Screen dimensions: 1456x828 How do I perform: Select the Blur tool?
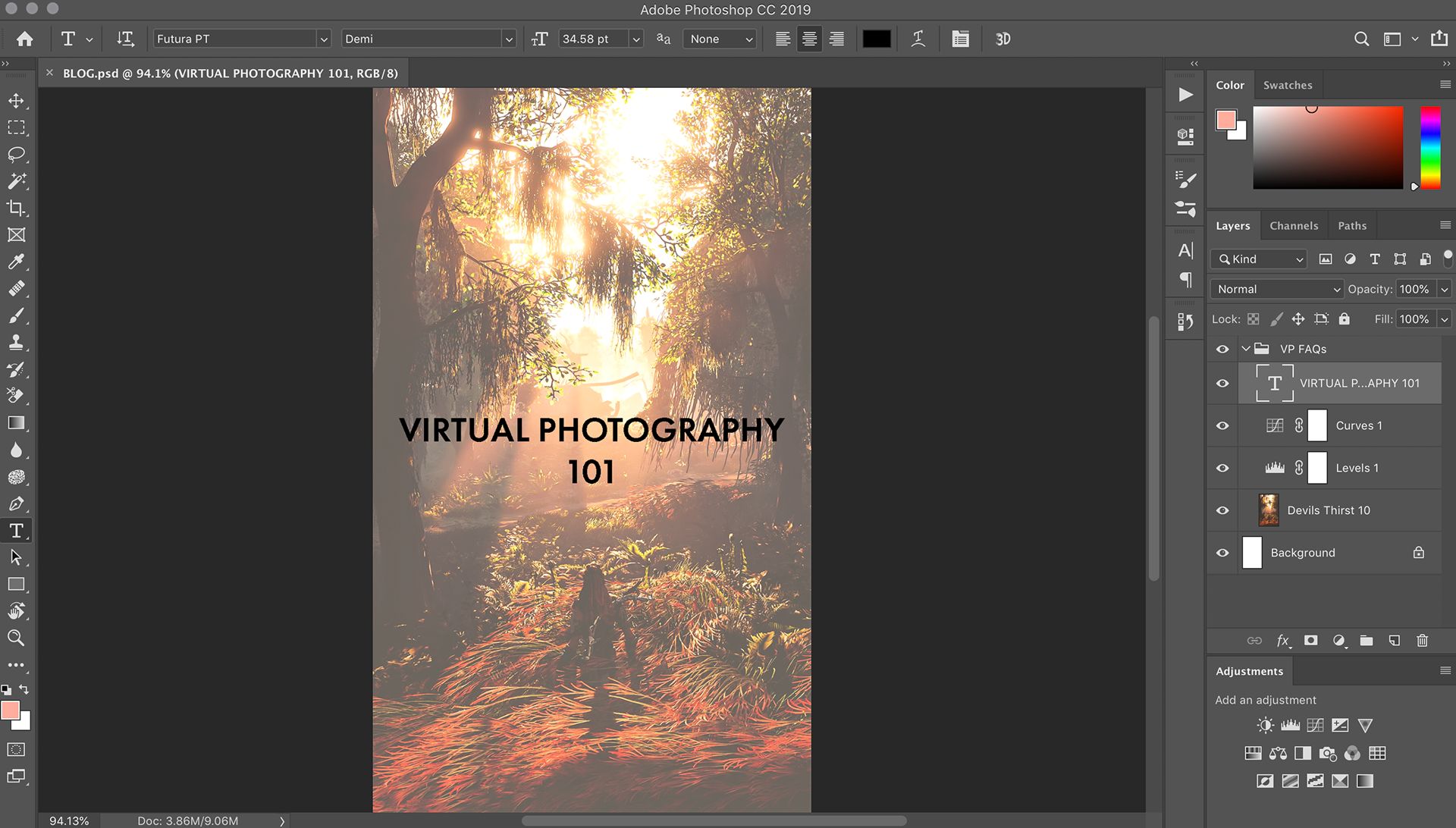(x=16, y=450)
